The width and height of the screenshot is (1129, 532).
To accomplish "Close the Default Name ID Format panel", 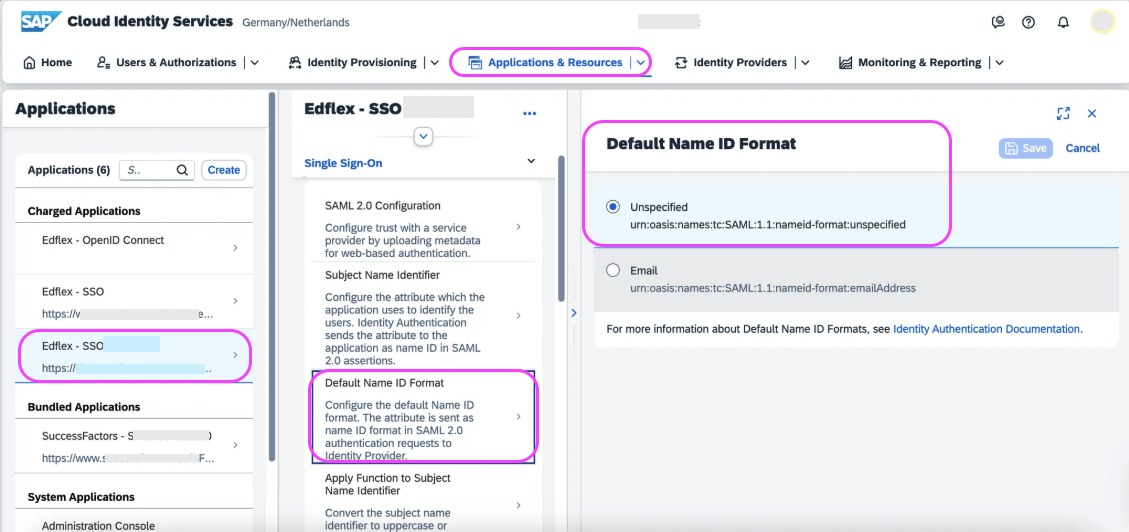I will [1092, 114].
